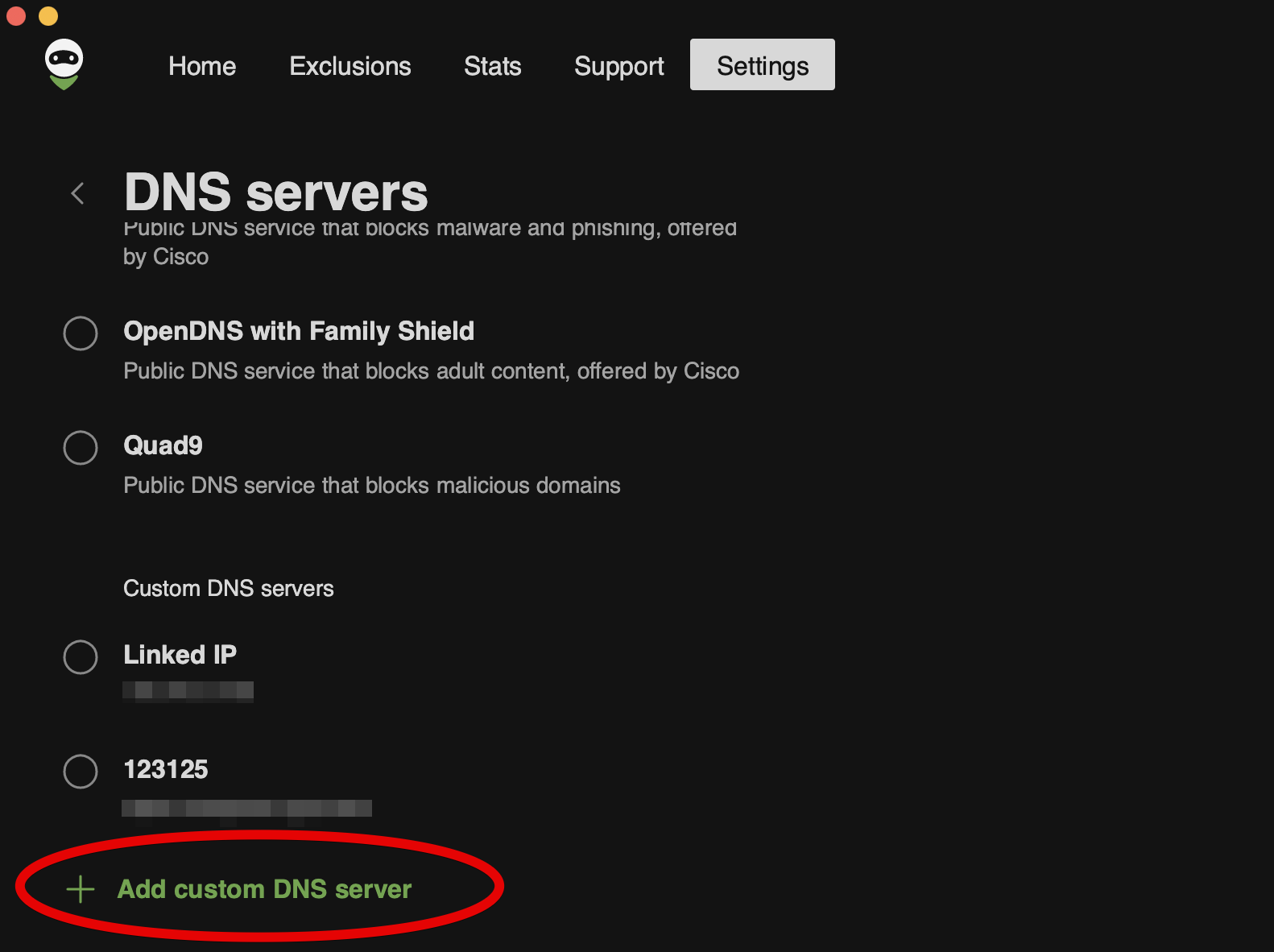Select OpenDNS with Family Shield radio button
The height and width of the screenshot is (952, 1274).
81,333
